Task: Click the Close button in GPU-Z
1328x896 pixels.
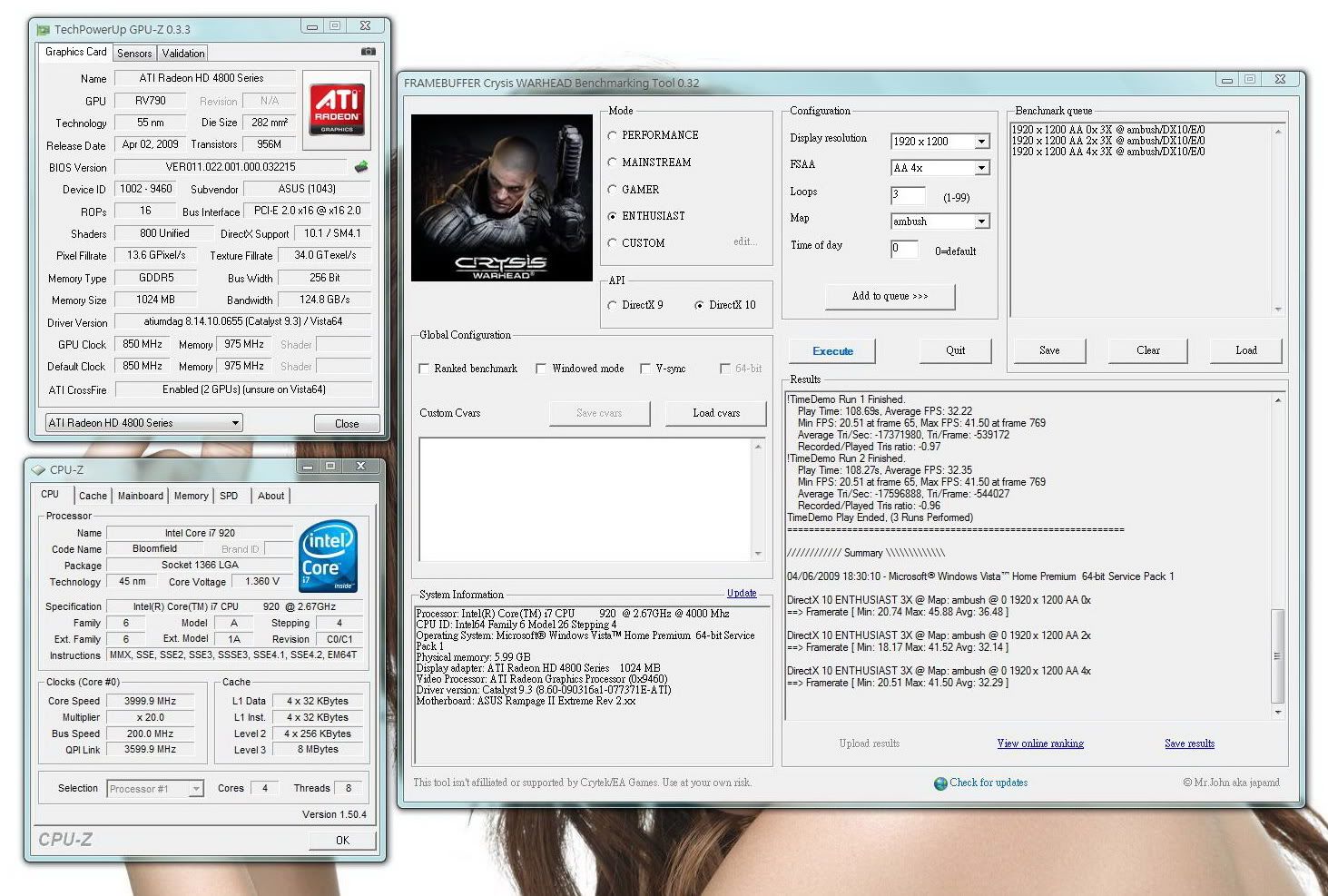Action: (347, 424)
